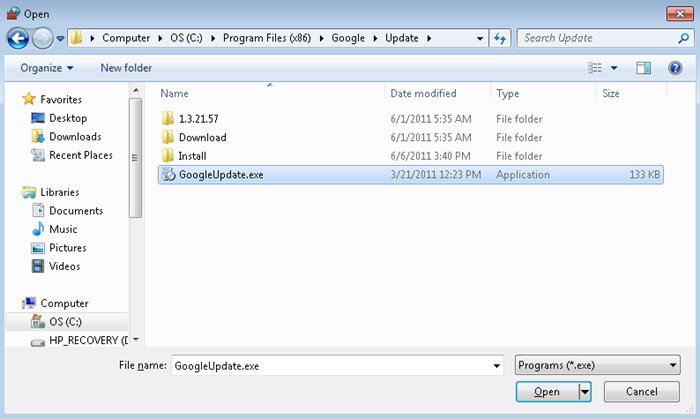Click the Back navigation arrow button
Screen dimensions: 700x419
click(x=18, y=39)
